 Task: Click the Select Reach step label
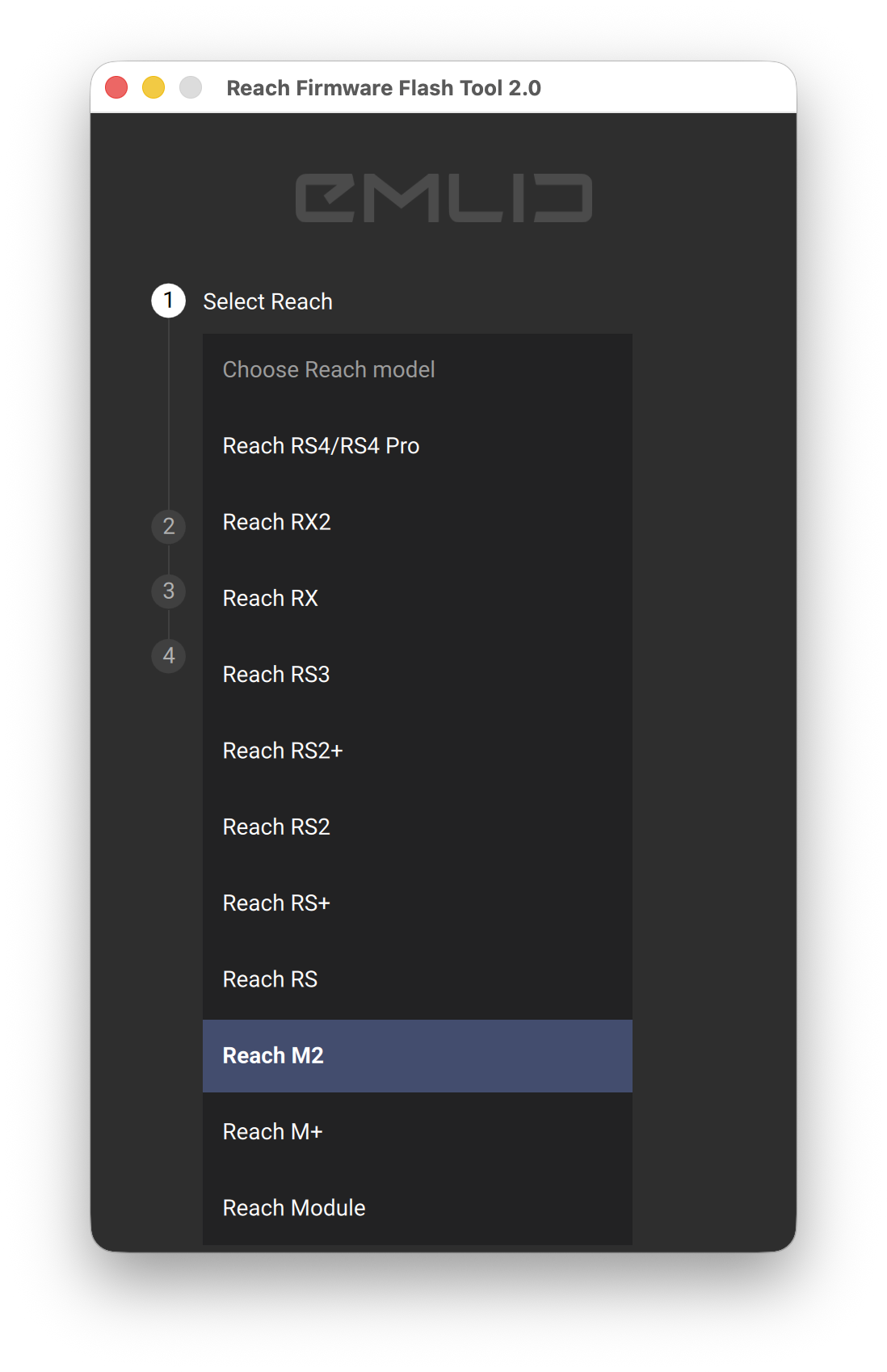point(267,301)
